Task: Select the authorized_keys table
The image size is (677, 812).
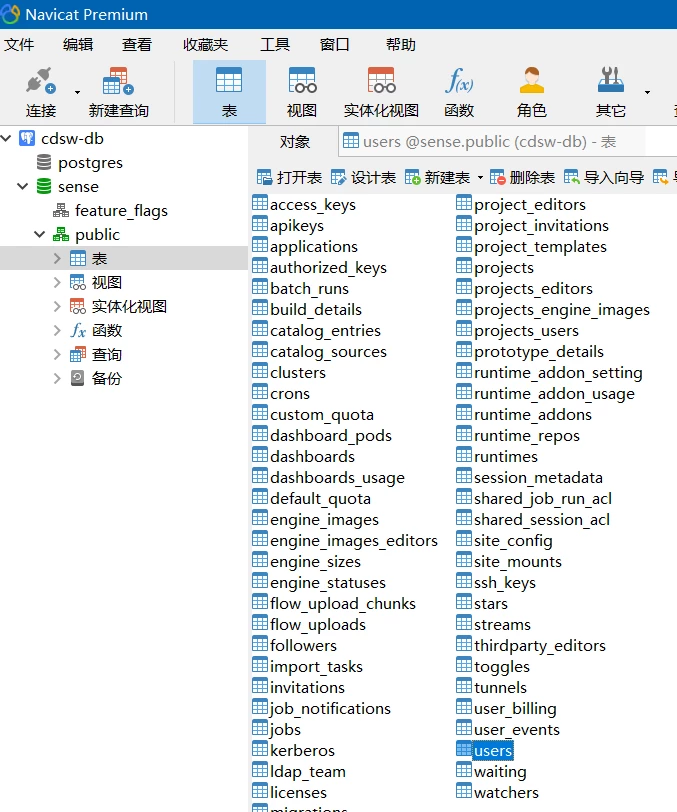Action: [320, 268]
